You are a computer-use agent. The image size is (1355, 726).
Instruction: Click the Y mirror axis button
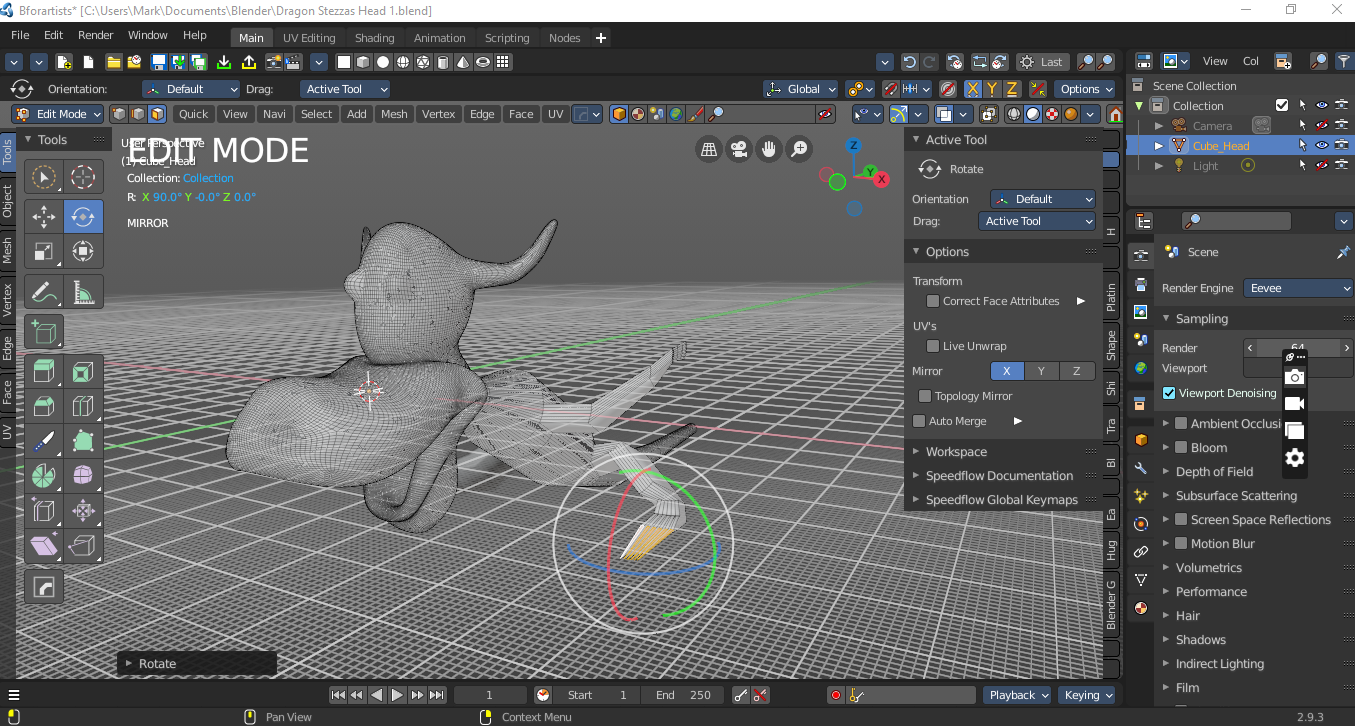[x=1041, y=371]
